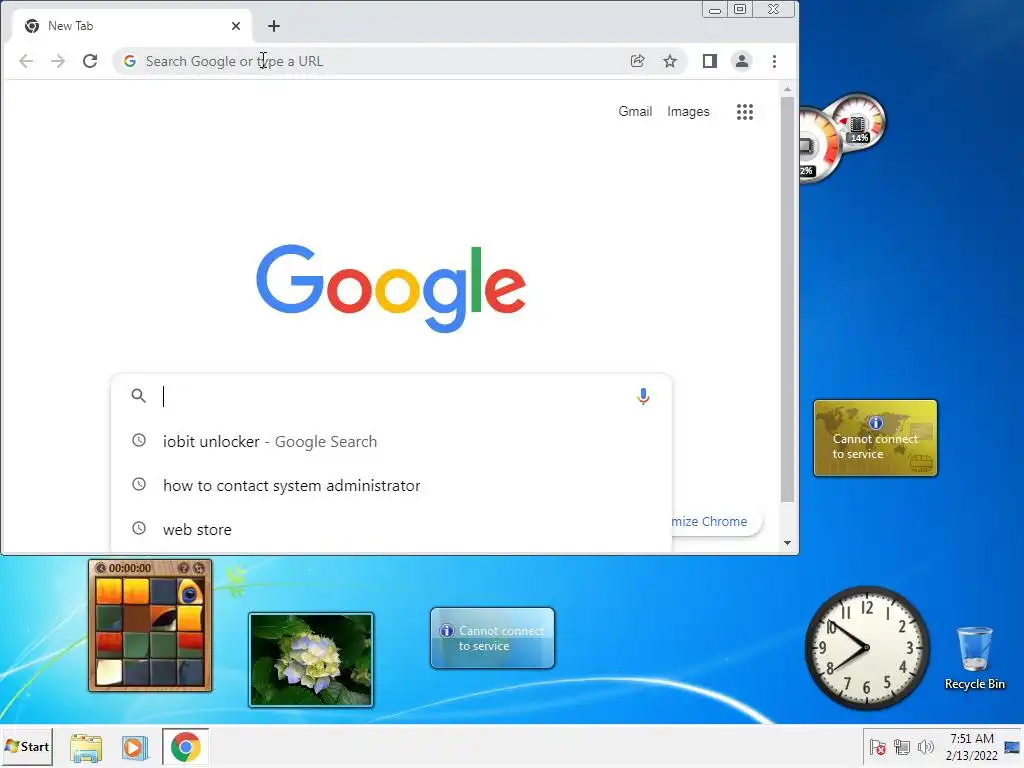Click clock icon beside web store suggestion
The image size is (1024, 768).
(x=139, y=528)
